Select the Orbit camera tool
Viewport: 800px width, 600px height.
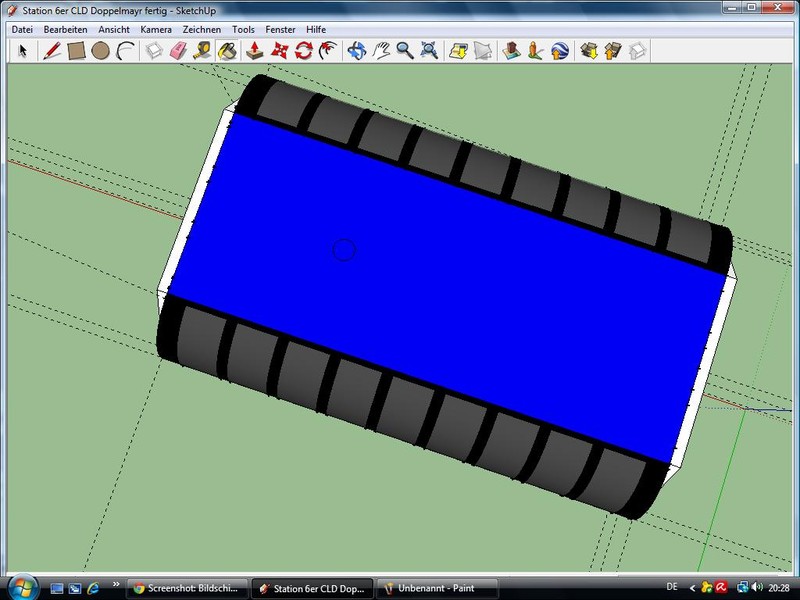pyautogui.click(x=357, y=51)
